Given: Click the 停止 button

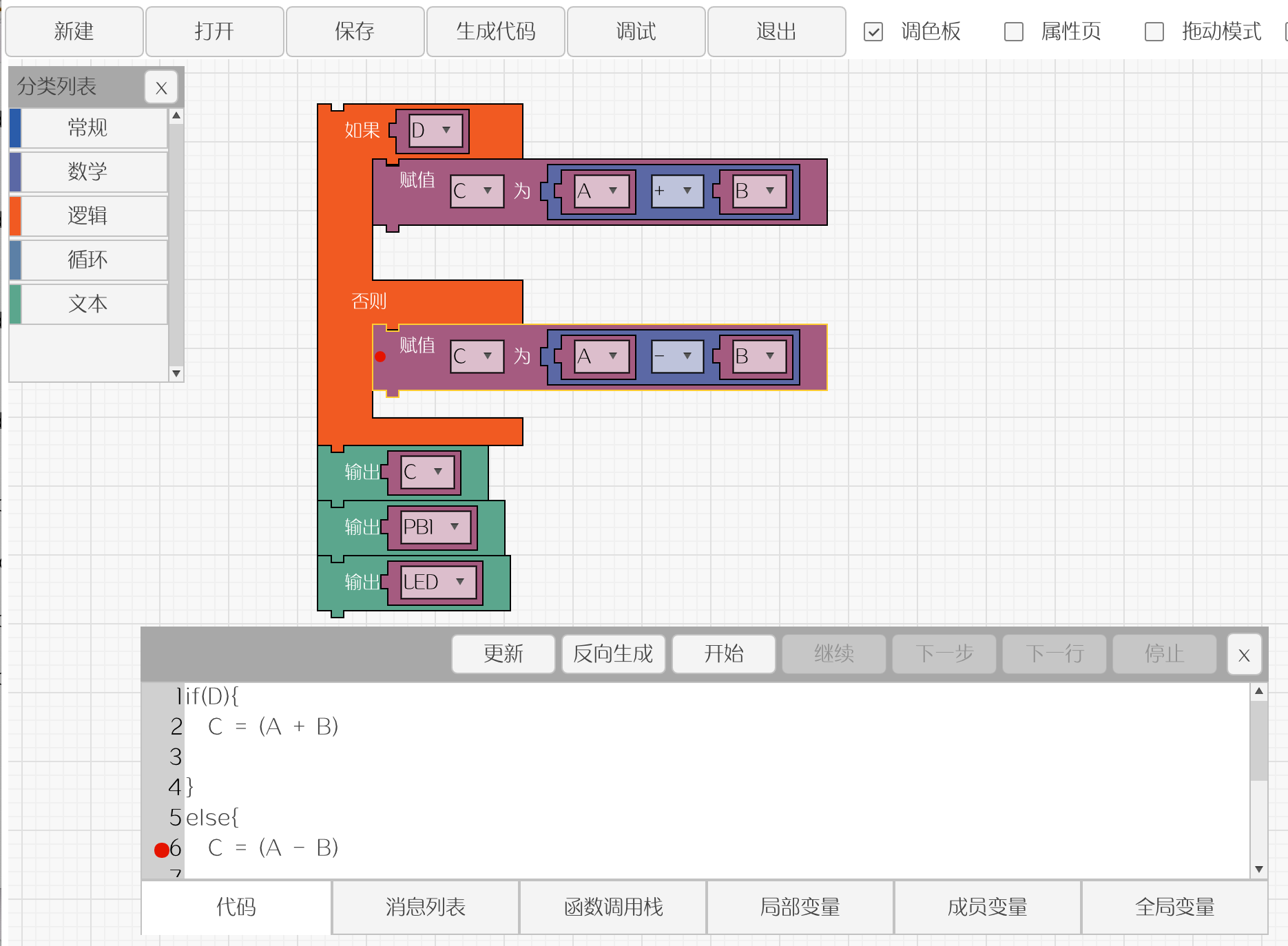Looking at the screenshot, I should (1165, 653).
